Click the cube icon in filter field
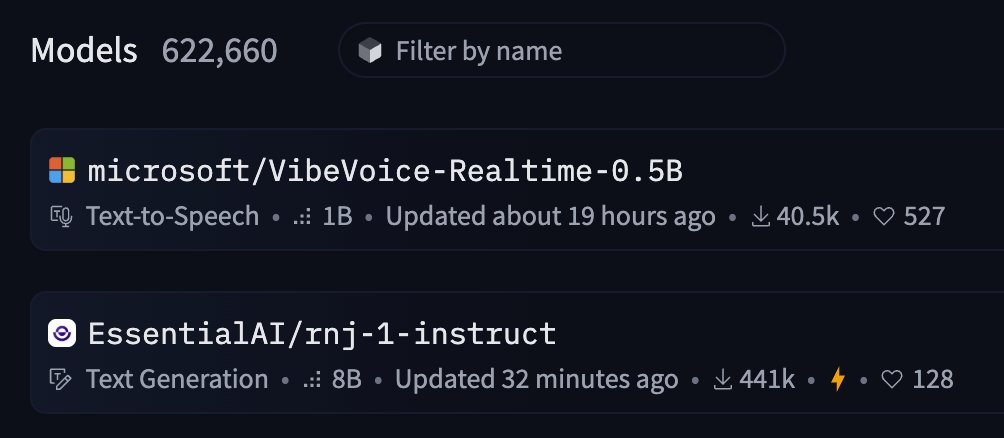Viewport: 1004px width, 438px height. pos(370,51)
